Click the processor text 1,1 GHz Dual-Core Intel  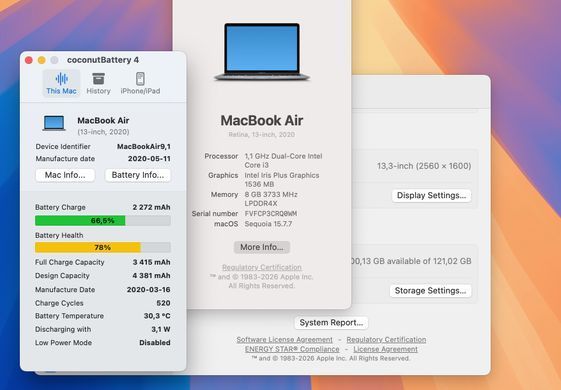point(283,156)
